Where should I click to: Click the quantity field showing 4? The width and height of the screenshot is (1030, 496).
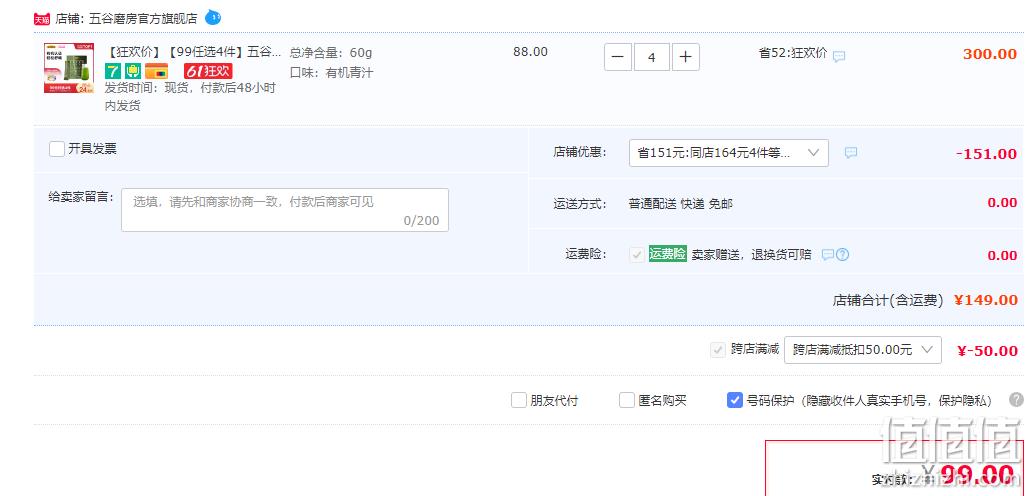(652, 57)
